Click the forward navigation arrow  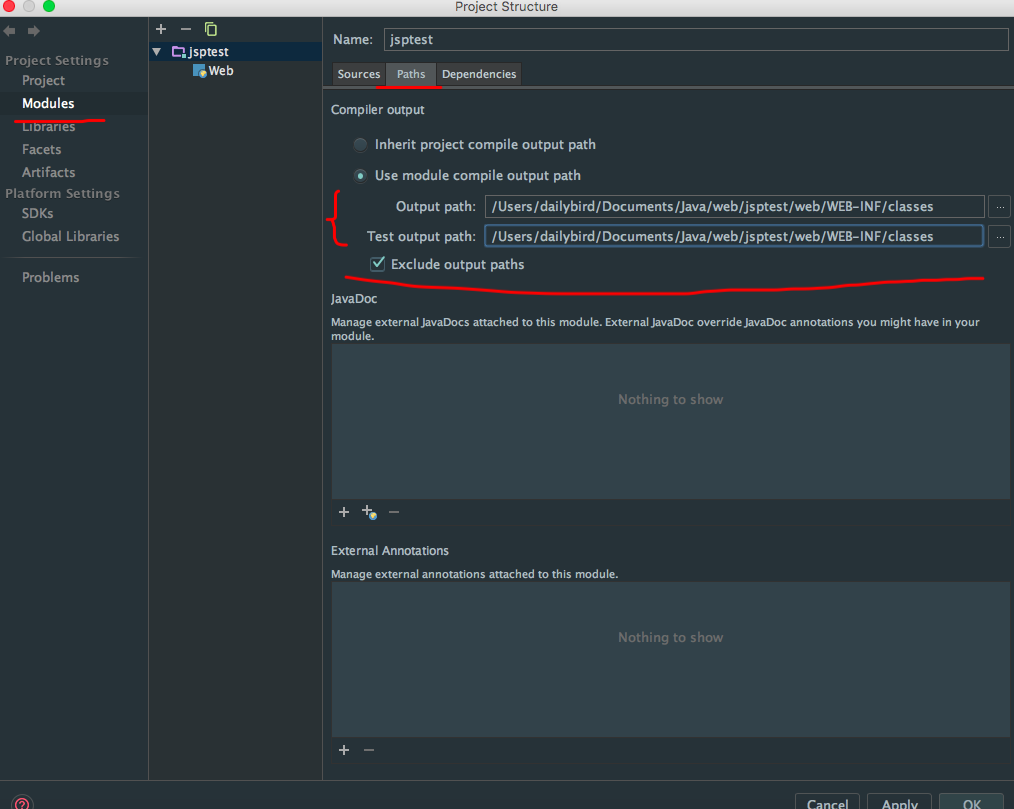point(34,31)
